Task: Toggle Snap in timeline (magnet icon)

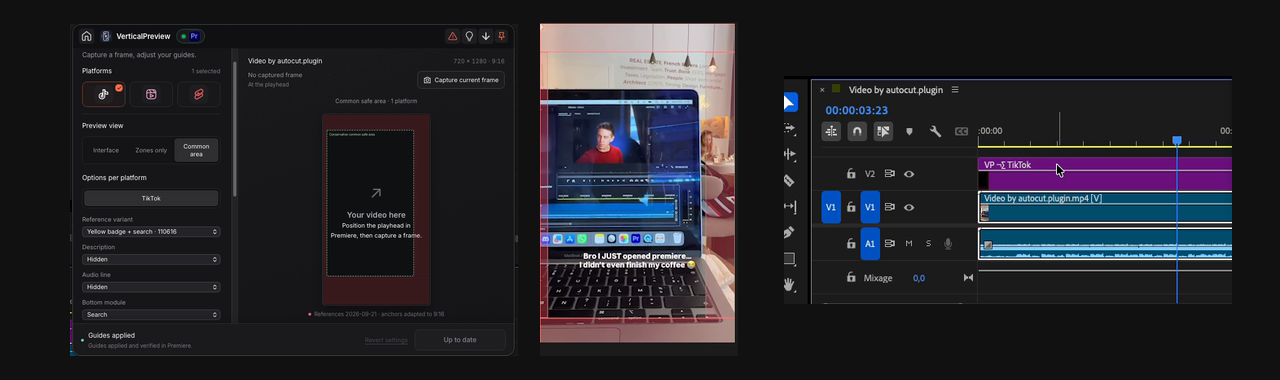Action: (857, 131)
